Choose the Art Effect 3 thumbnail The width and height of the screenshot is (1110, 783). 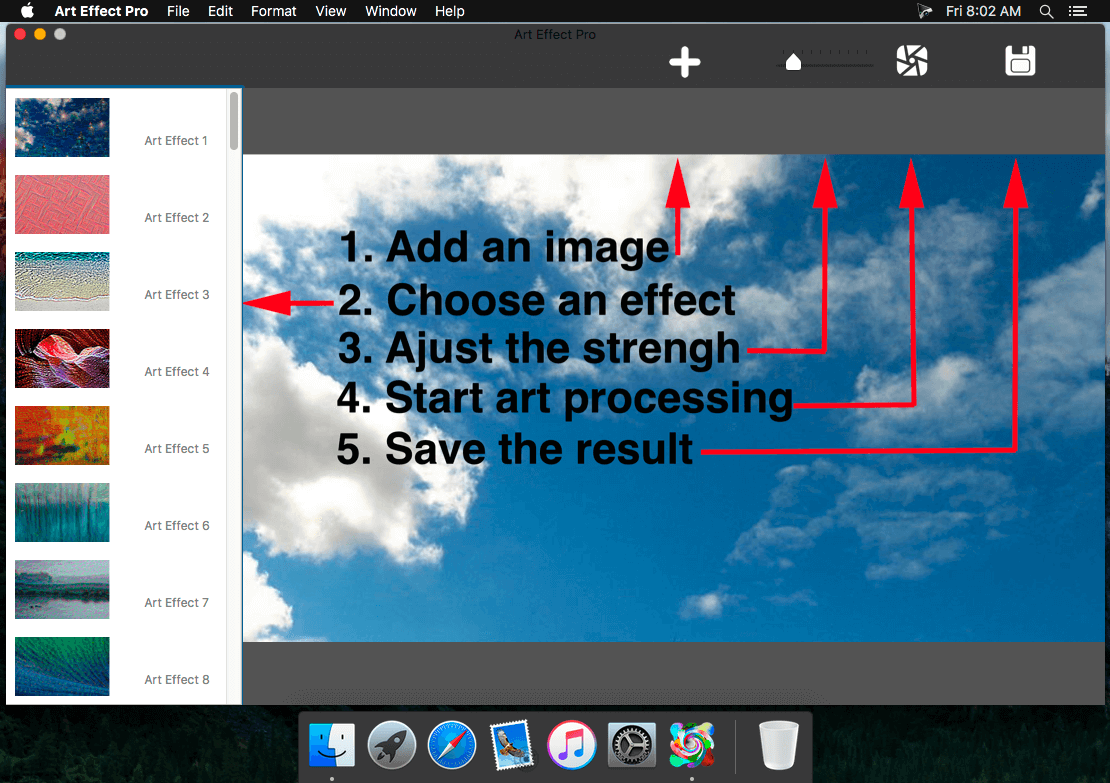[x=62, y=282]
